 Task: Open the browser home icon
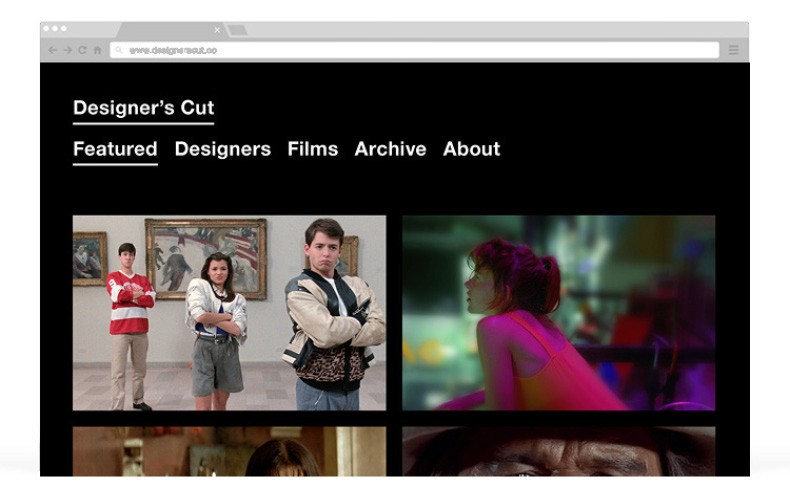point(98,50)
